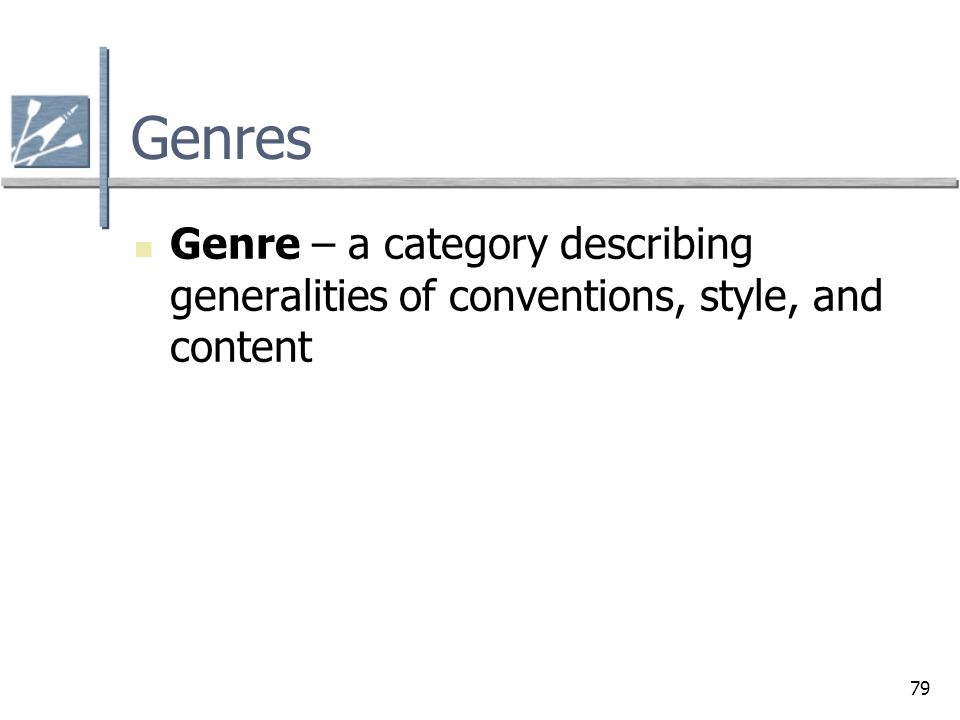Click the vertical blue bar beside the logo
This screenshot has height=720, width=960.
point(104,138)
